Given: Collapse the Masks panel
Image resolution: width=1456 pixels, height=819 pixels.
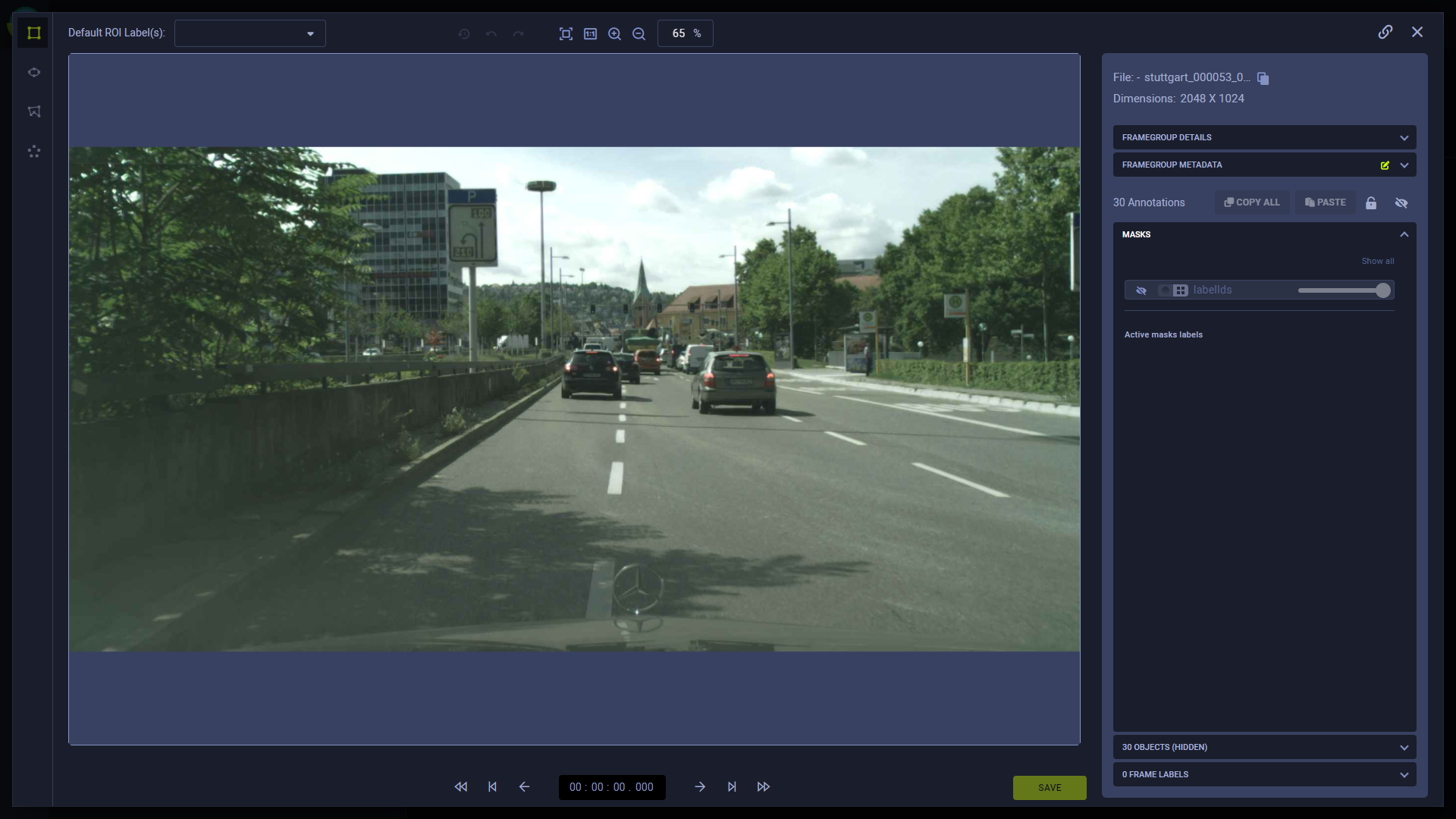Looking at the screenshot, I should (x=1404, y=234).
